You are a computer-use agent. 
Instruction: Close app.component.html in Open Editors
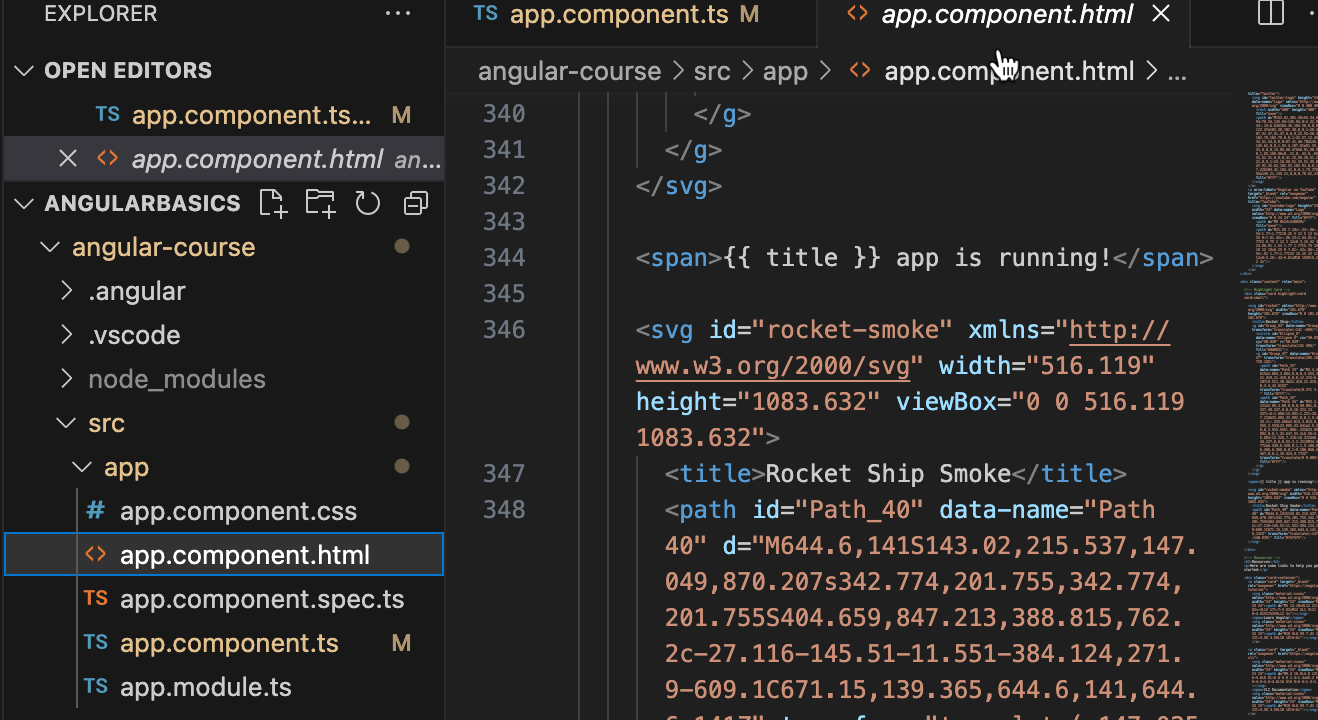pyautogui.click(x=66, y=158)
